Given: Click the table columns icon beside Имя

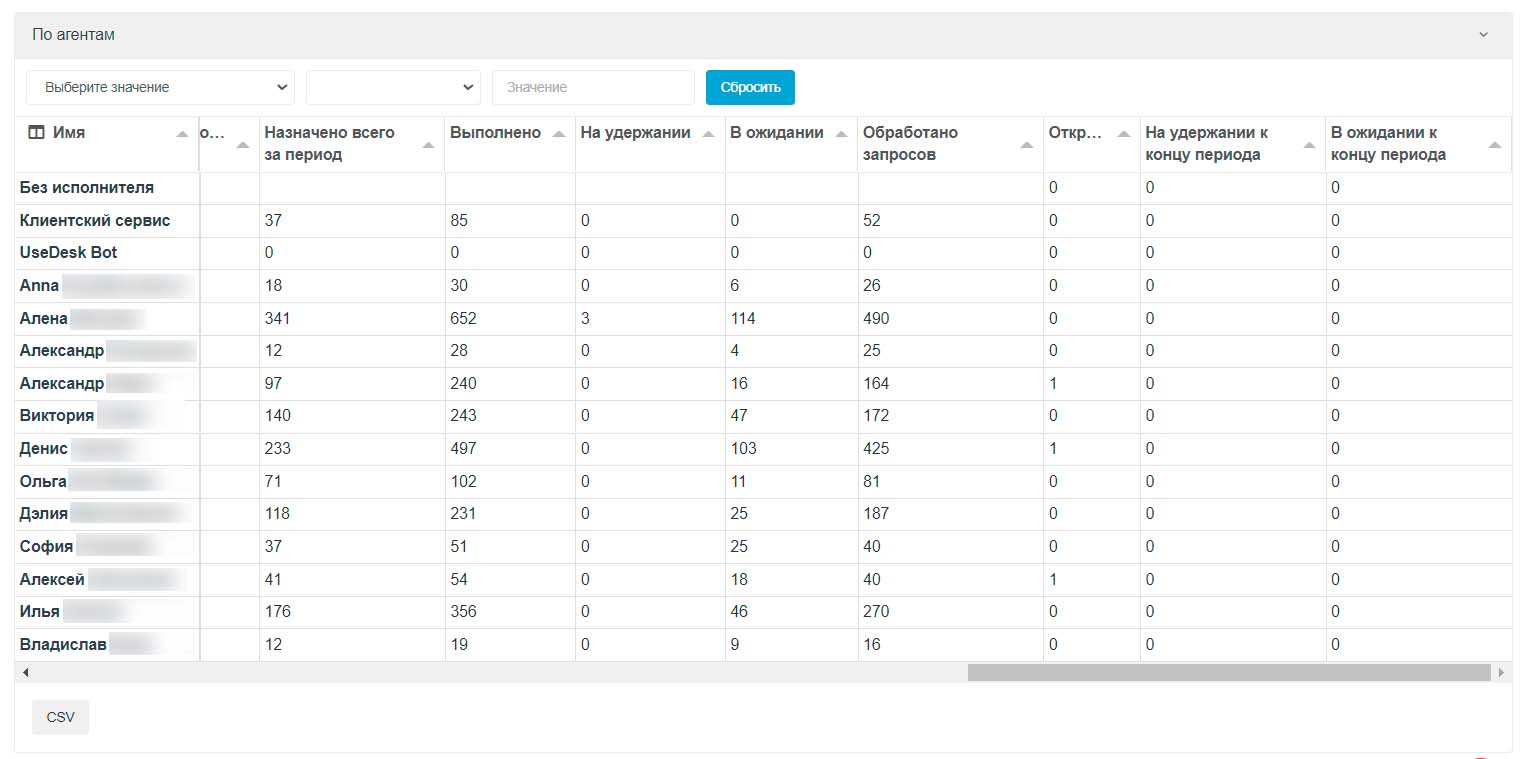Looking at the screenshot, I should [x=36, y=132].
